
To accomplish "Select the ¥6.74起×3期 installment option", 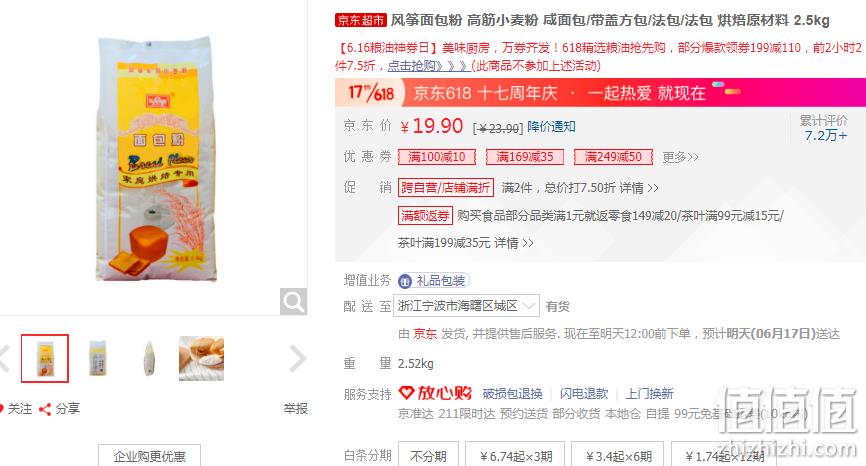I will pos(515,456).
